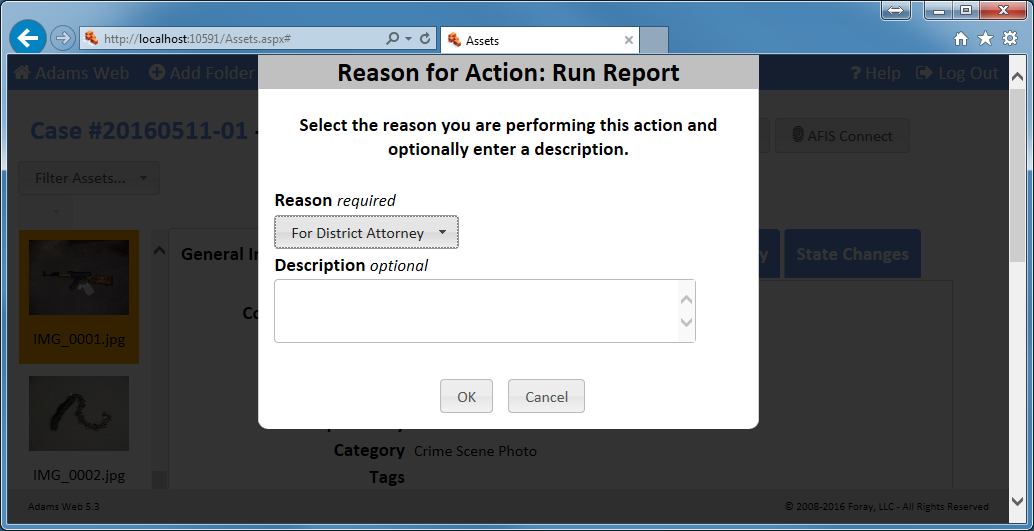
Task: Expand the Filter Assets dropdown
Action: (x=89, y=178)
